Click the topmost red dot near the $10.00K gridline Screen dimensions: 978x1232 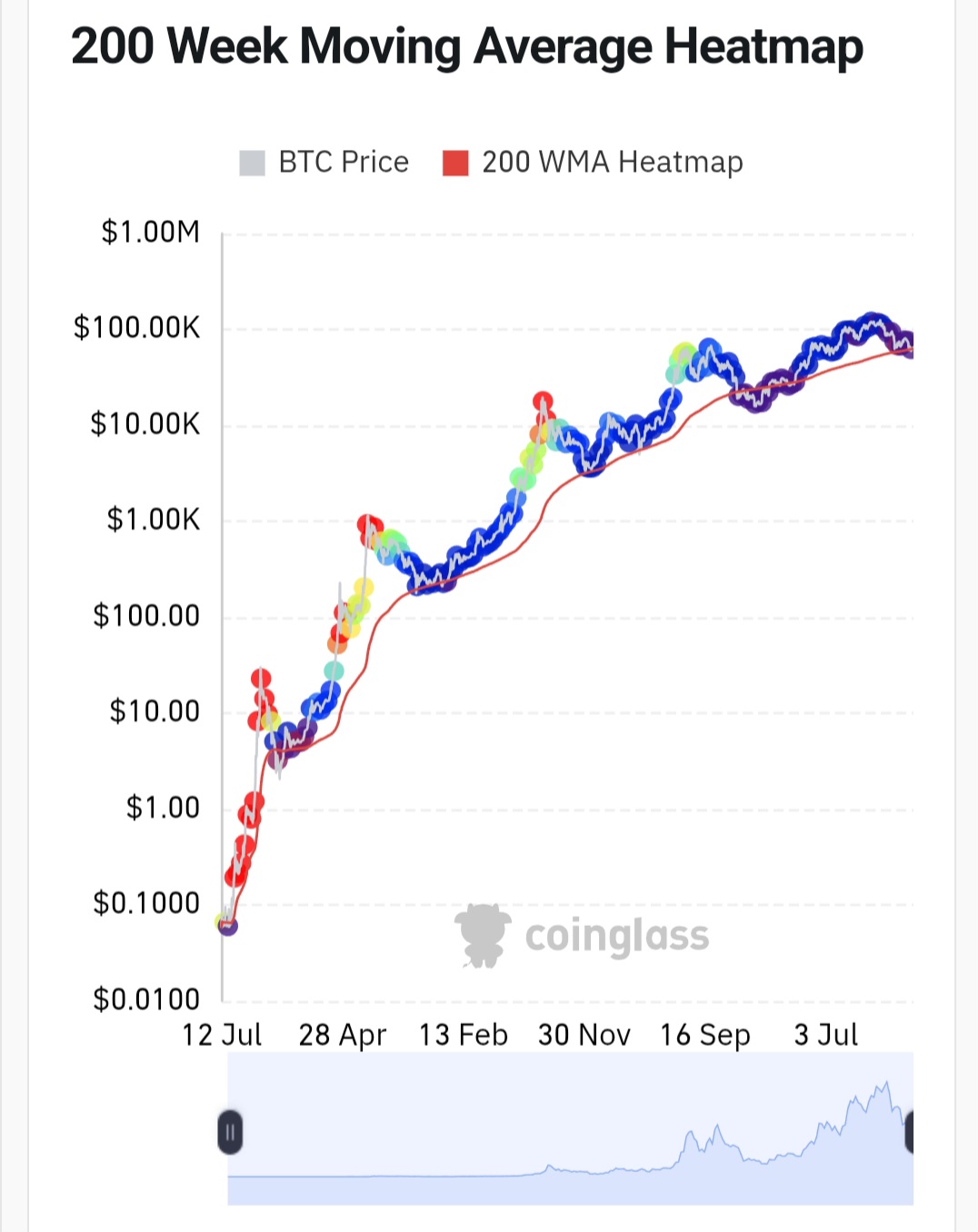[x=543, y=402]
